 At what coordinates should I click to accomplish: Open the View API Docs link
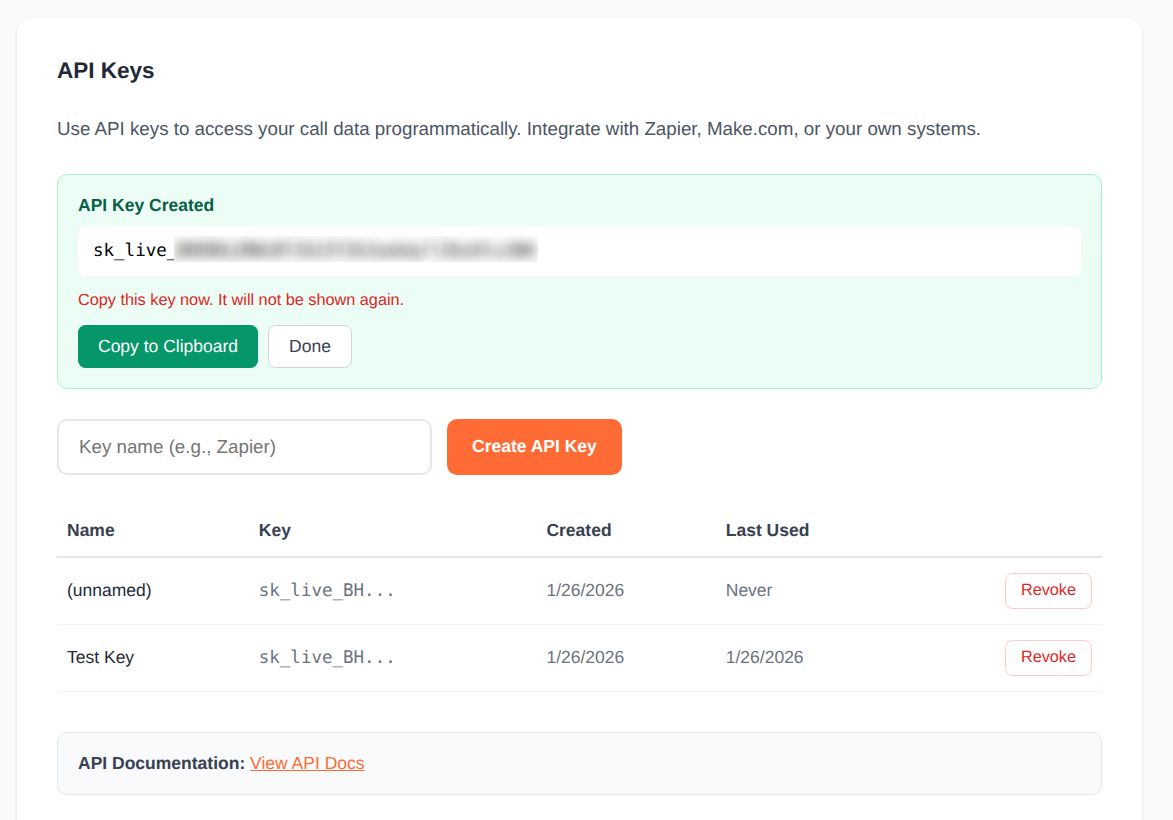click(307, 763)
